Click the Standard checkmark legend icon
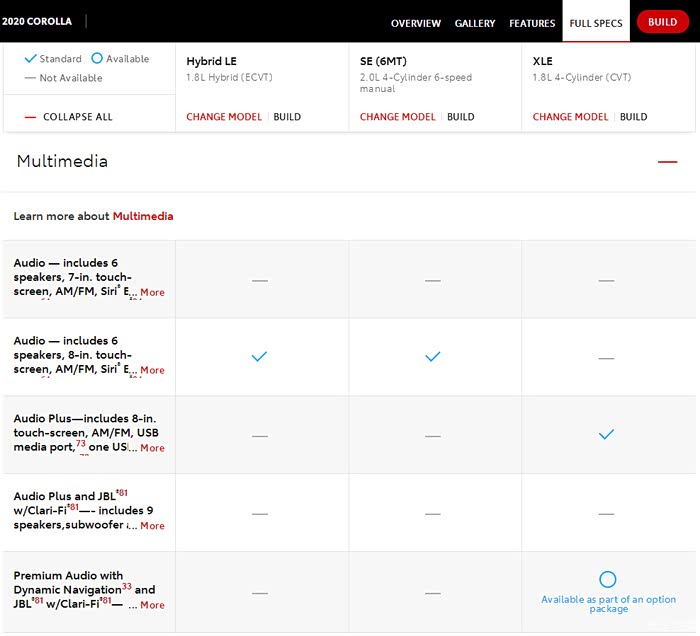 click(x=30, y=59)
